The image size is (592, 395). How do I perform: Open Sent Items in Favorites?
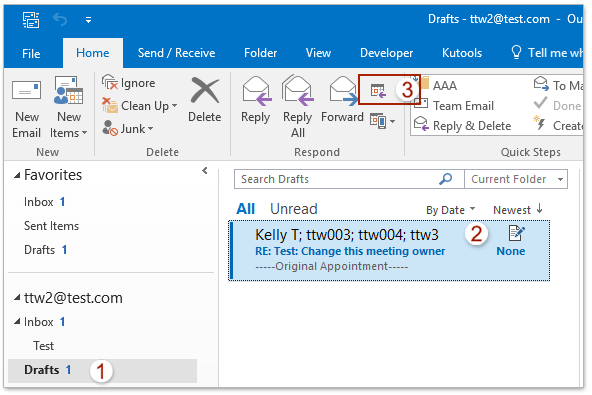(51, 226)
